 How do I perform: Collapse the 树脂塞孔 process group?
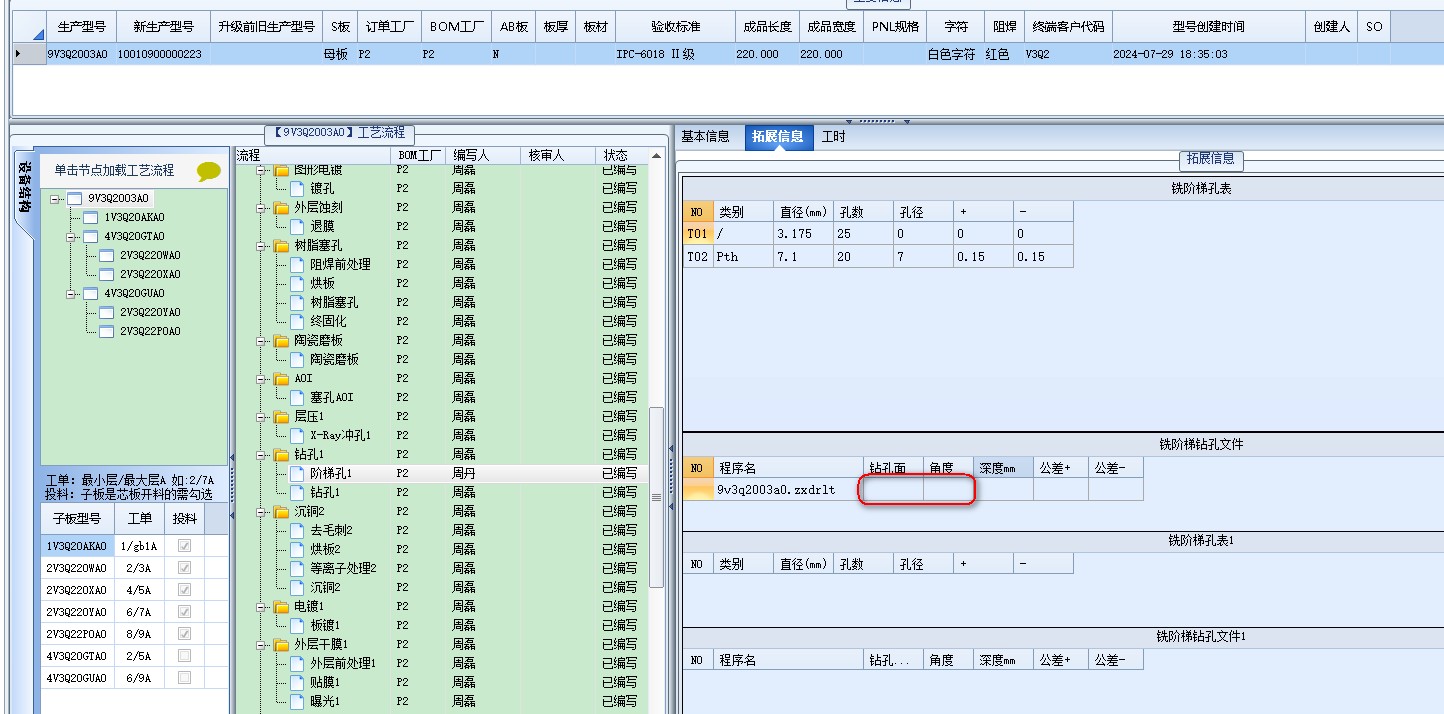pyautogui.click(x=262, y=246)
